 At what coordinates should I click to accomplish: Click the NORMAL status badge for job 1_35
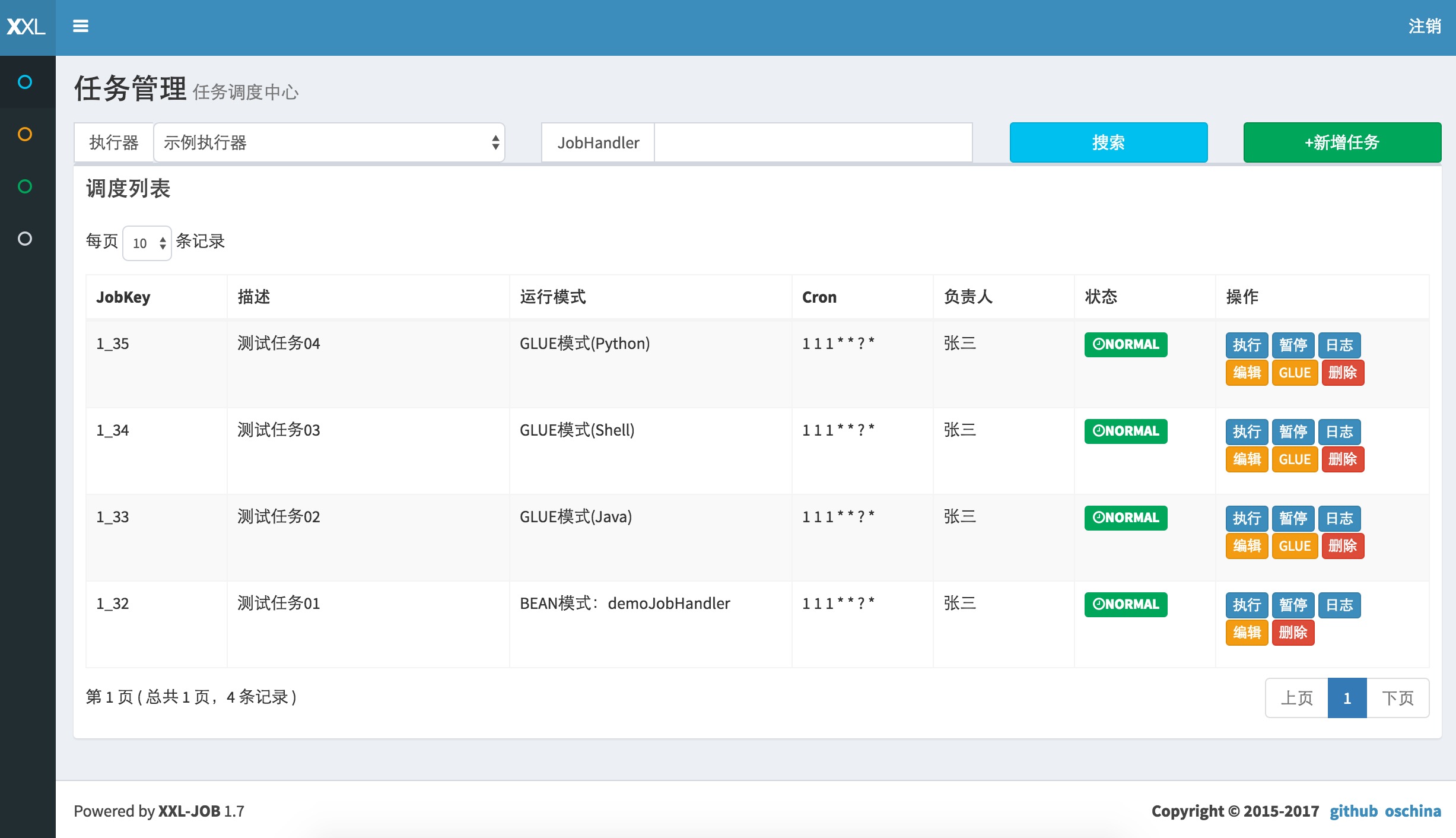1125,344
